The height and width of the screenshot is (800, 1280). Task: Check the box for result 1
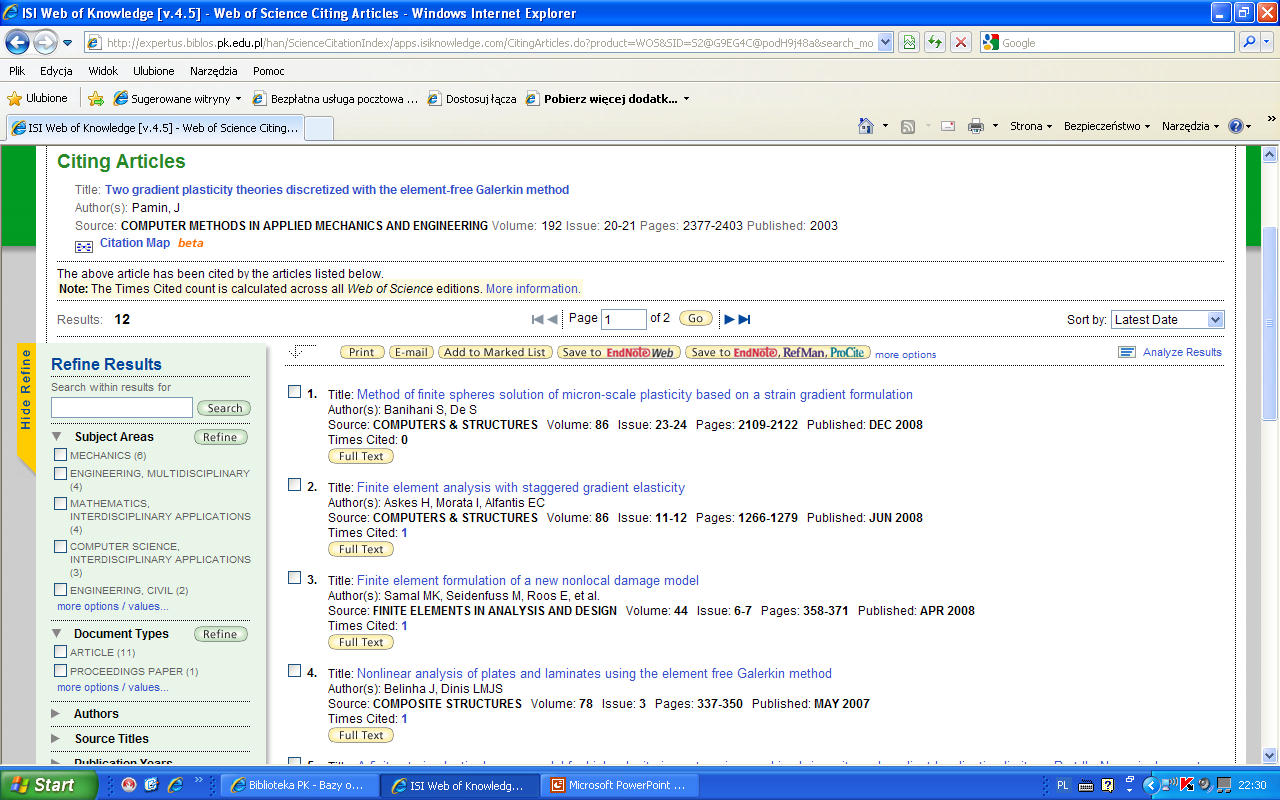click(294, 391)
